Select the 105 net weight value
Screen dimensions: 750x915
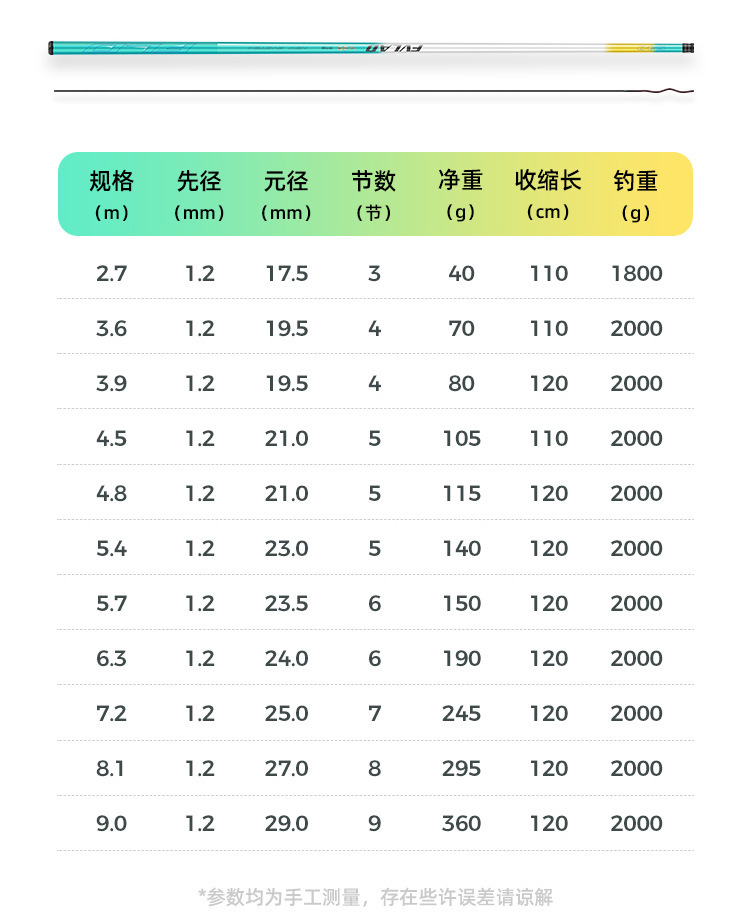pyautogui.click(x=461, y=438)
